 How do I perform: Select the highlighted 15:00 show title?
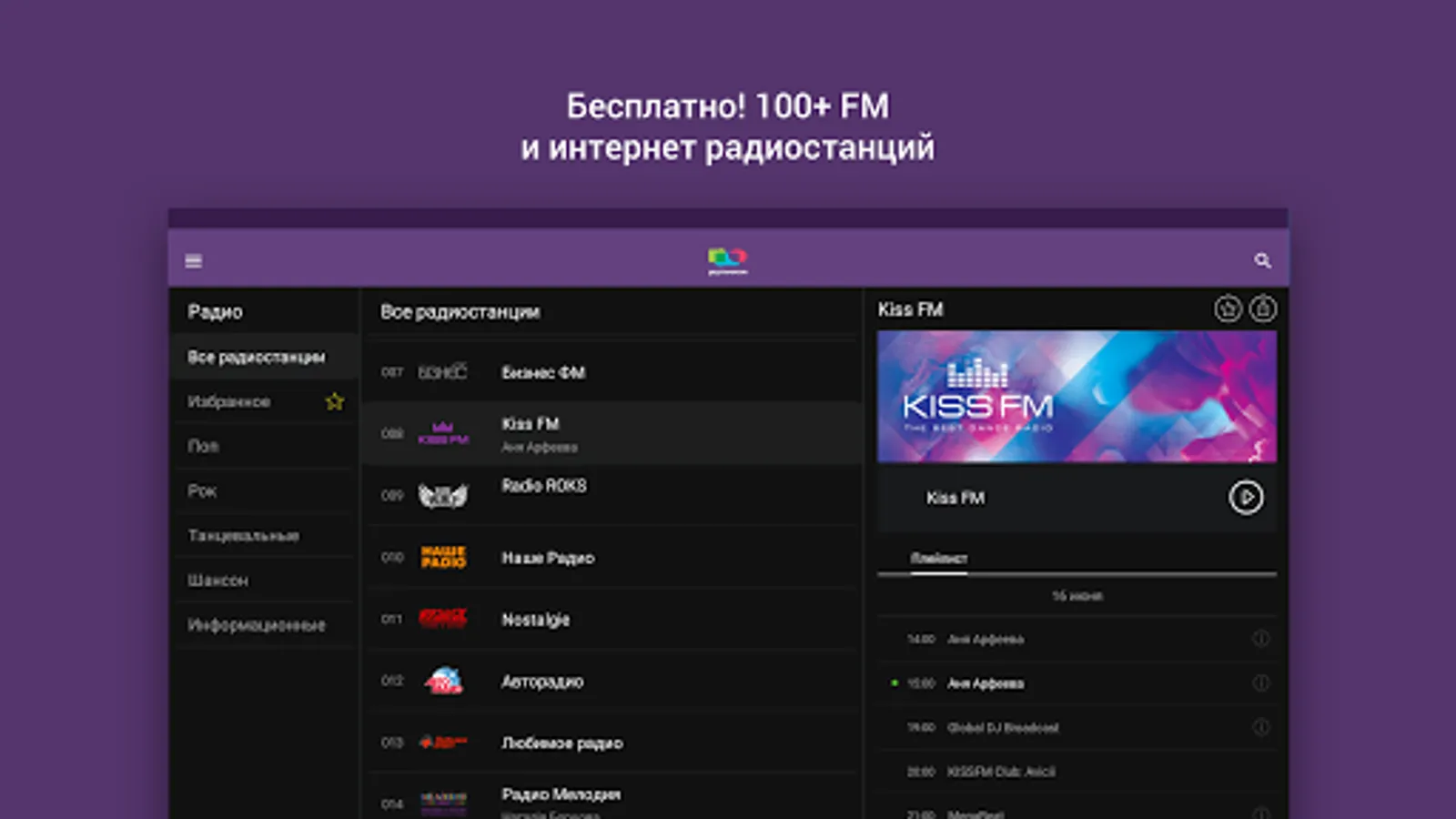pos(986,682)
